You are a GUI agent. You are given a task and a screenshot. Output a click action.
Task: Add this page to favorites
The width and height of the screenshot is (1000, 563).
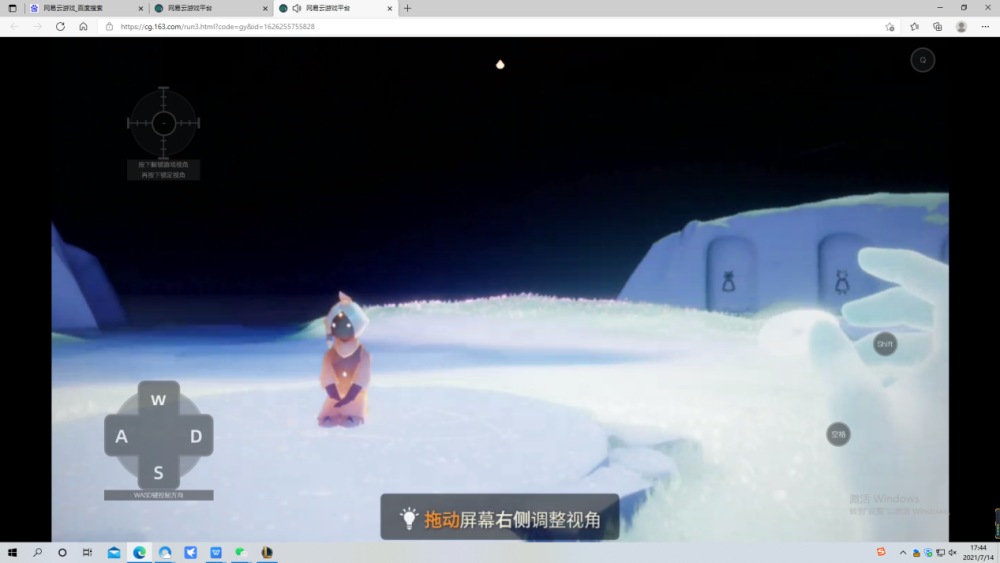[x=890, y=27]
